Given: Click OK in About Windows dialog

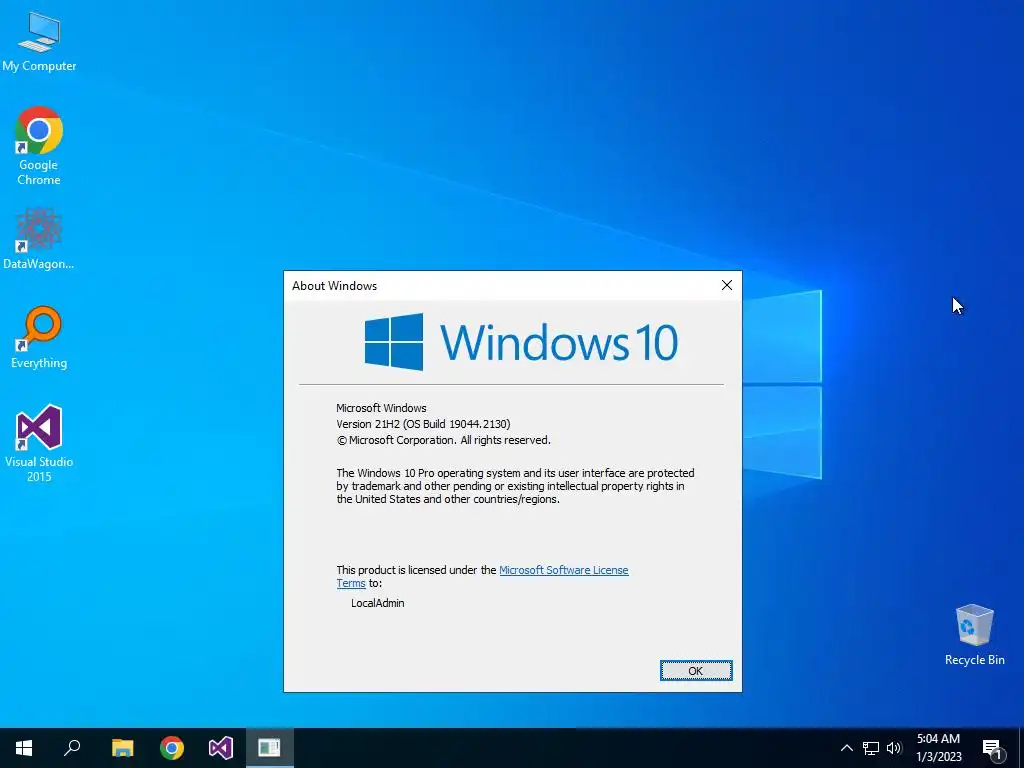Looking at the screenshot, I should (696, 671).
